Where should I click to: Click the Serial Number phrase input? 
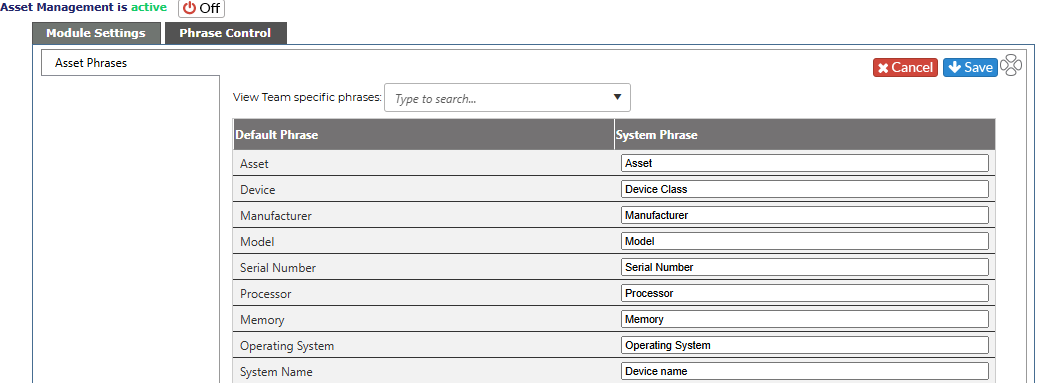[805, 267]
